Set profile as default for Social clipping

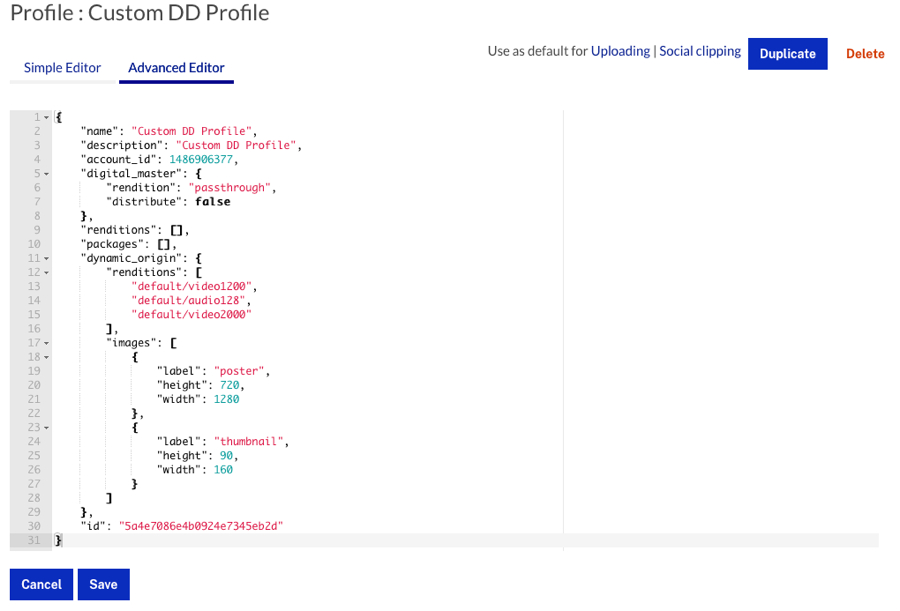click(x=700, y=51)
